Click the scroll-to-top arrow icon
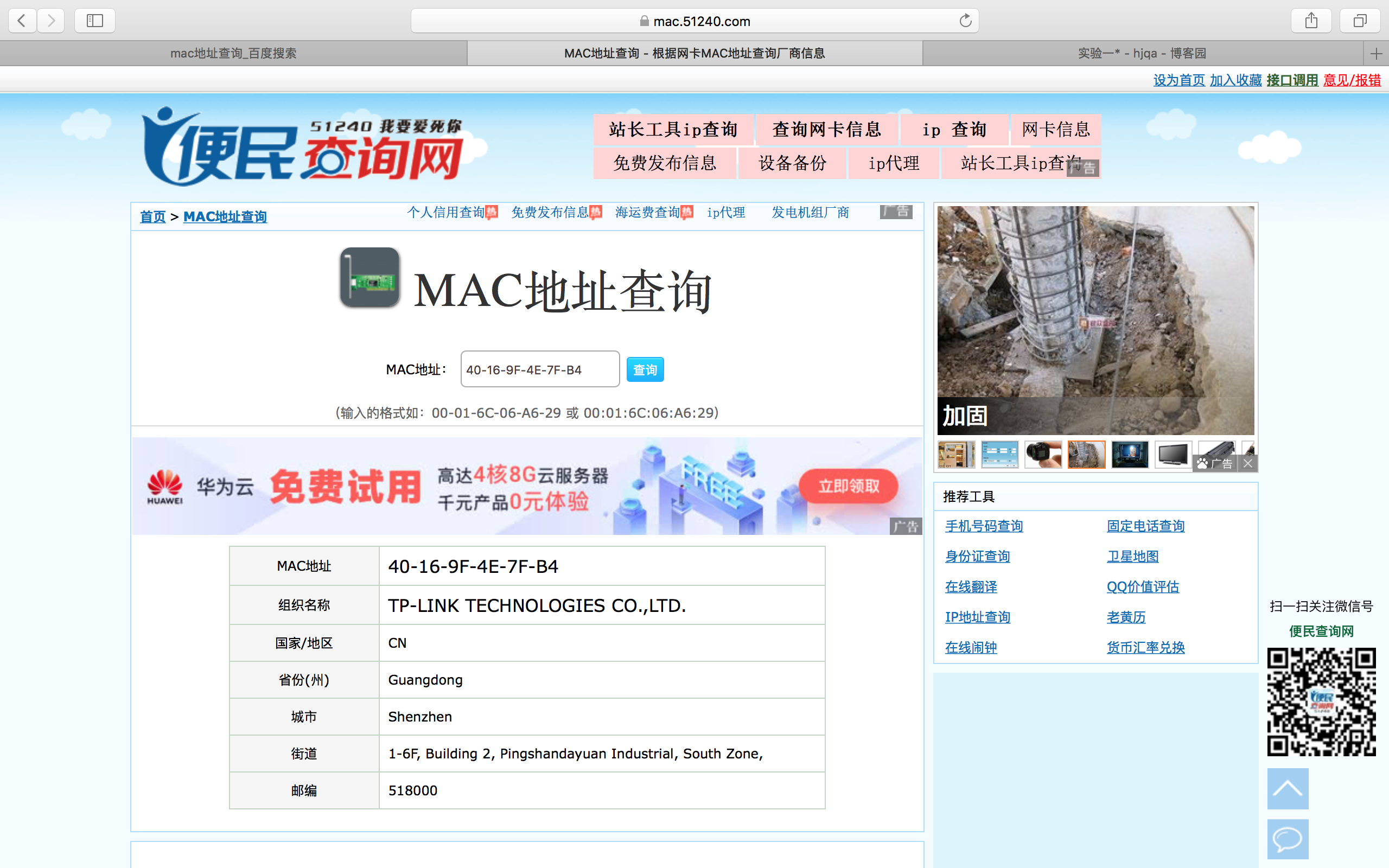 (1288, 788)
